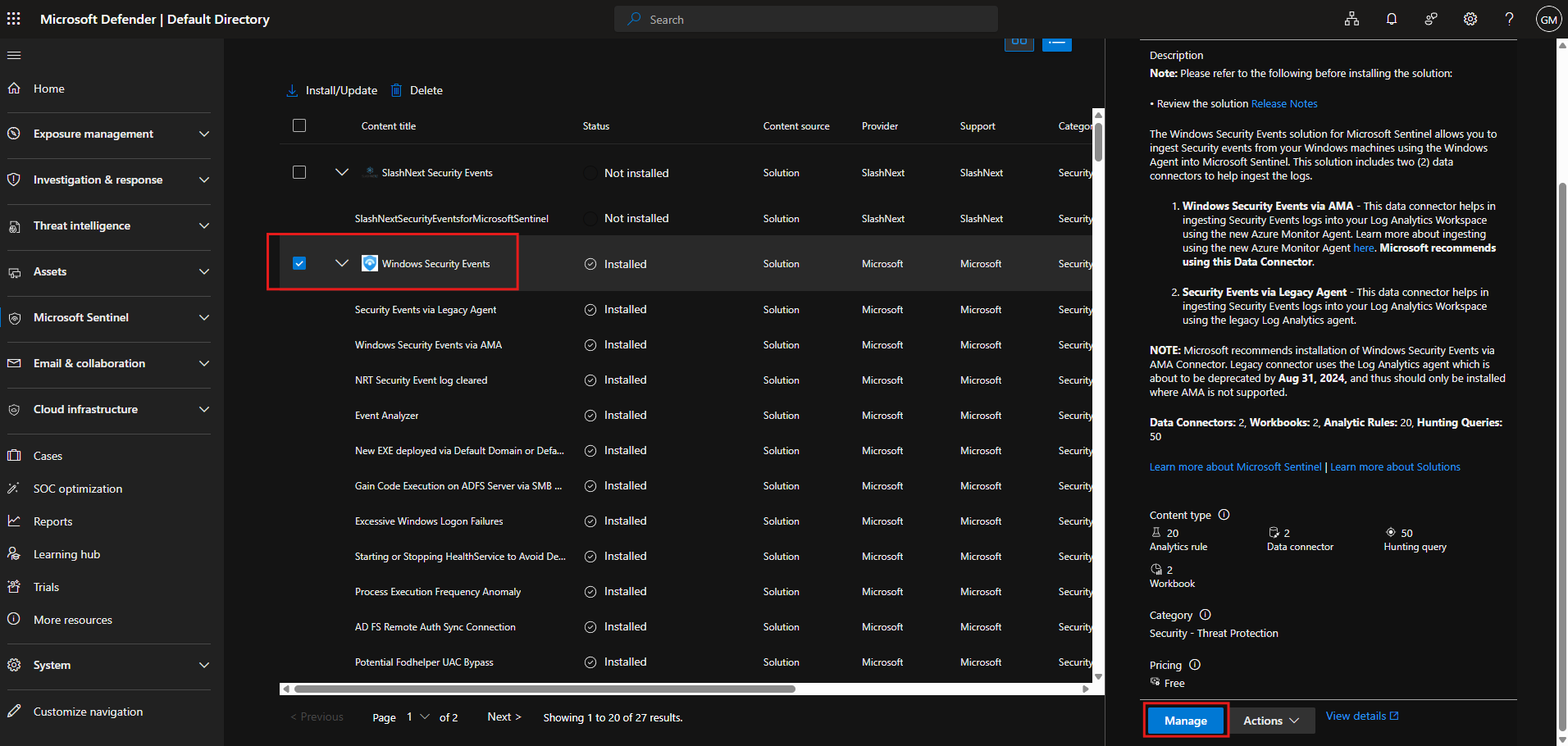Sort by the Content source column header

[x=796, y=125]
